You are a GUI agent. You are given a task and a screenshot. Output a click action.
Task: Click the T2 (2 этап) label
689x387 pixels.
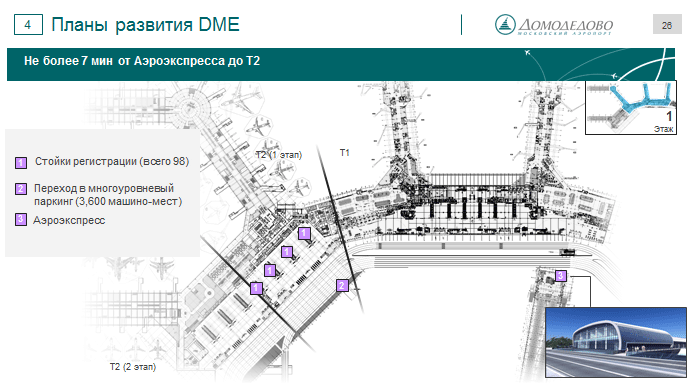(x=133, y=367)
